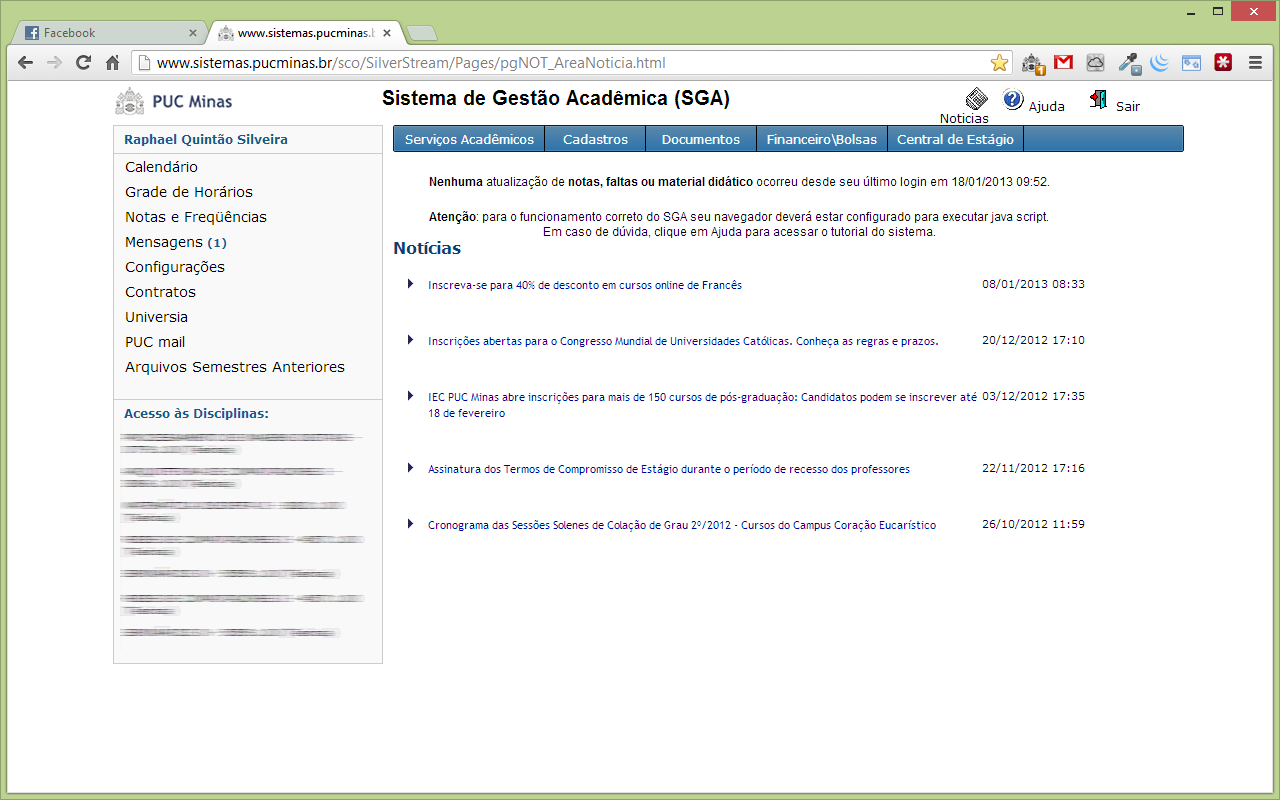Close the sistemas.pucminas tab
Image resolution: width=1280 pixels, height=800 pixels.
[x=386, y=33]
